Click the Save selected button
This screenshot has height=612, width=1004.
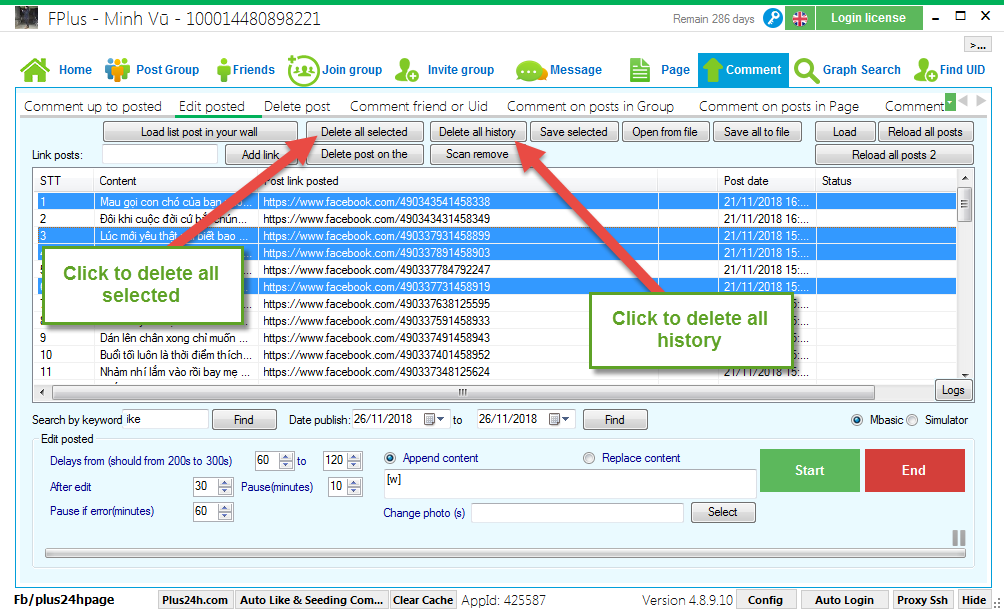tap(574, 132)
